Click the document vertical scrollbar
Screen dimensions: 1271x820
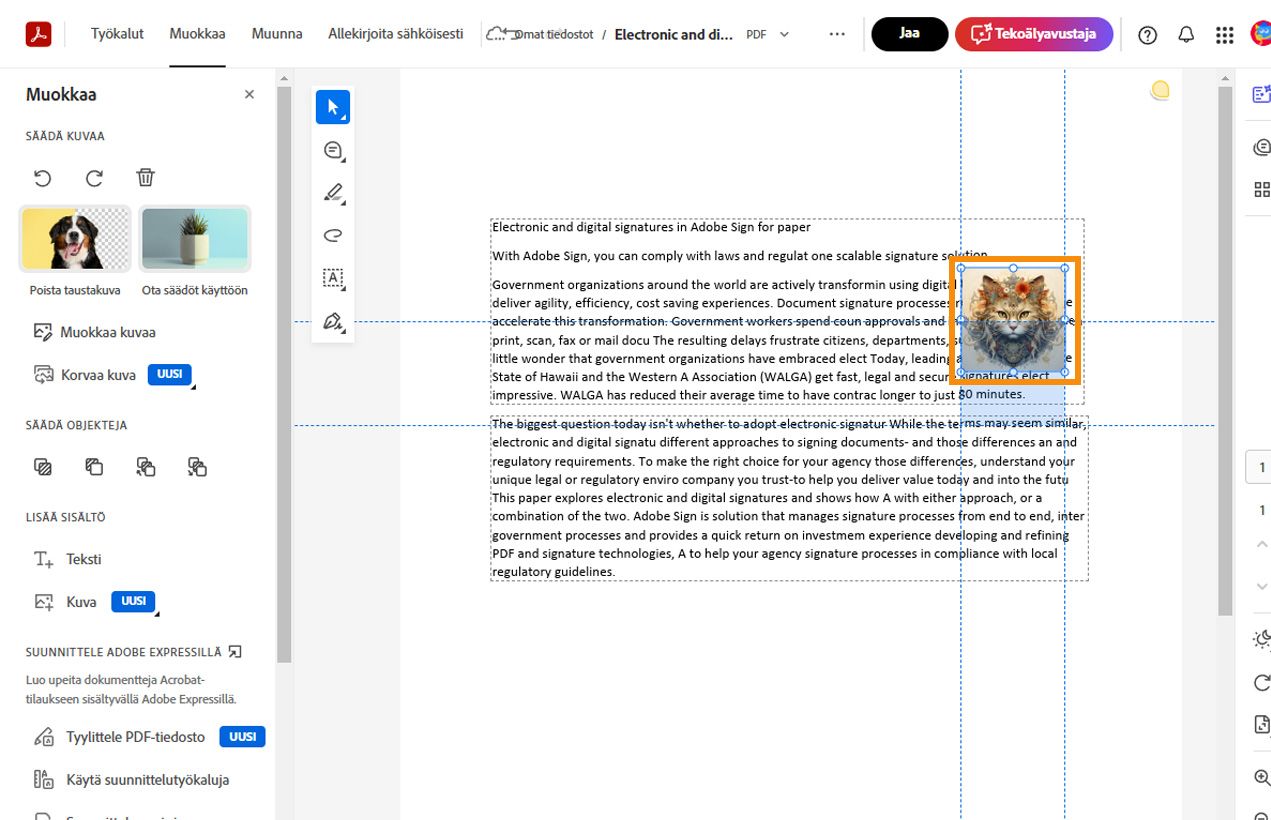click(x=1225, y=350)
